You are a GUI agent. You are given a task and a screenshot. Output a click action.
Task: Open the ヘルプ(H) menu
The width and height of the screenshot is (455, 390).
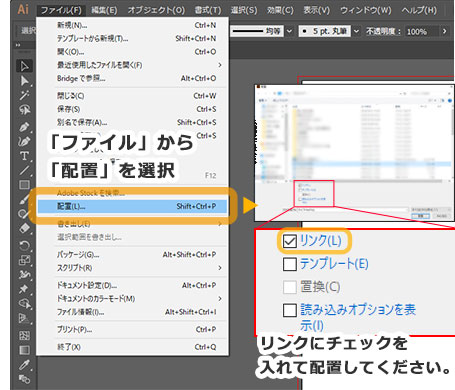pyautogui.click(x=419, y=10)
